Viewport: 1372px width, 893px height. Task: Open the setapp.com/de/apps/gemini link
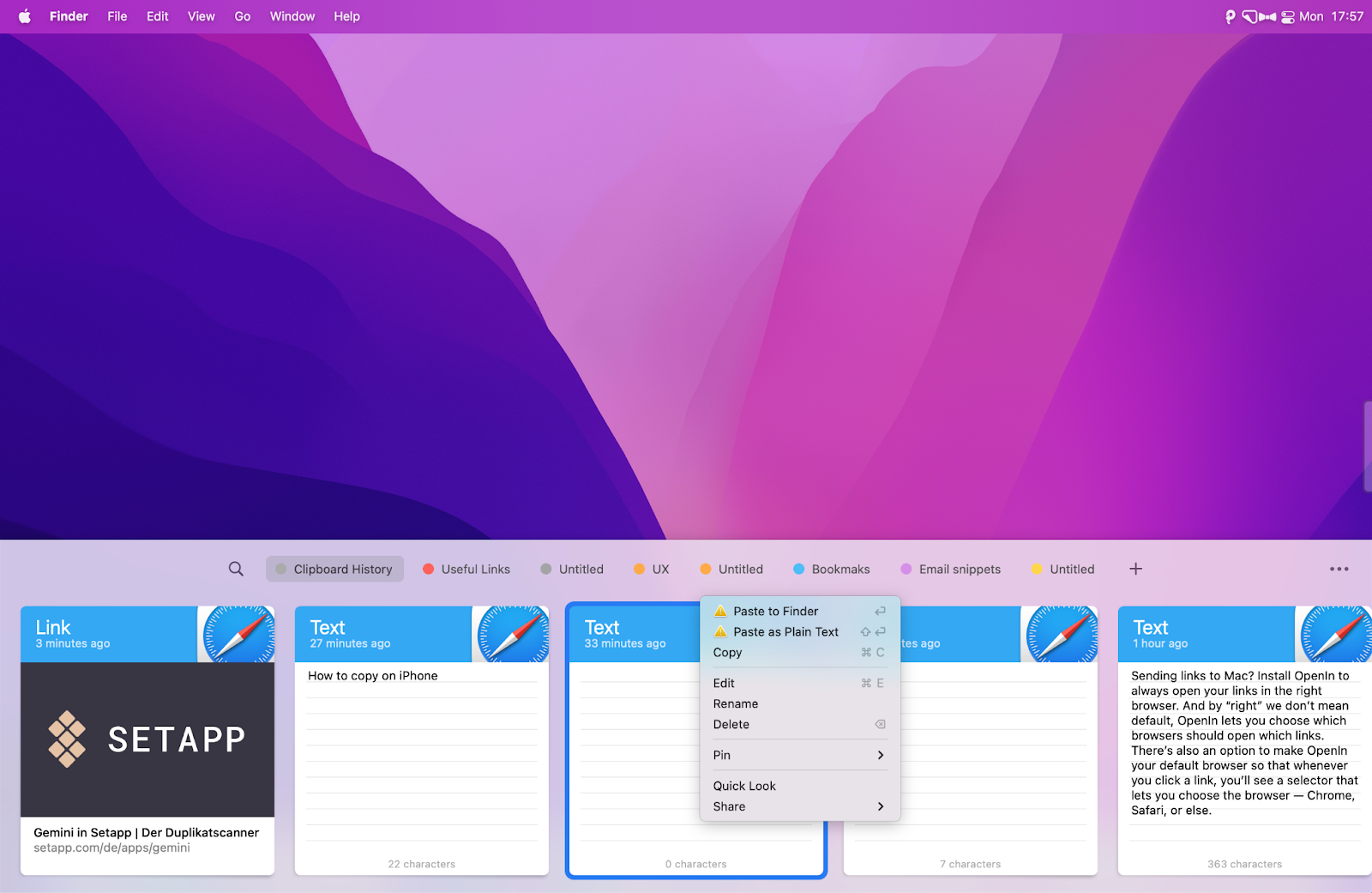[111, 848]
